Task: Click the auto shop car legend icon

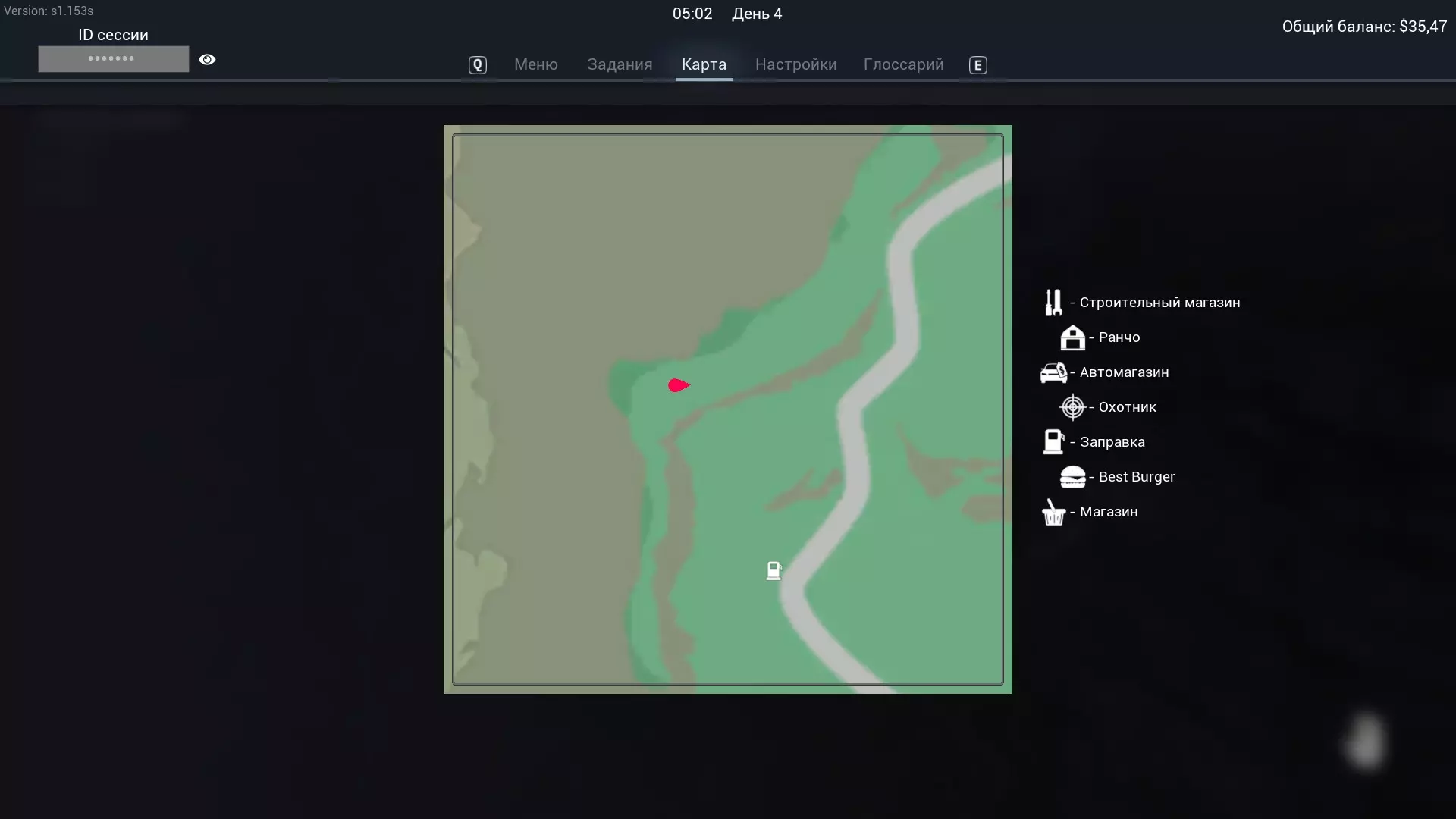Action: [1053, 372]
